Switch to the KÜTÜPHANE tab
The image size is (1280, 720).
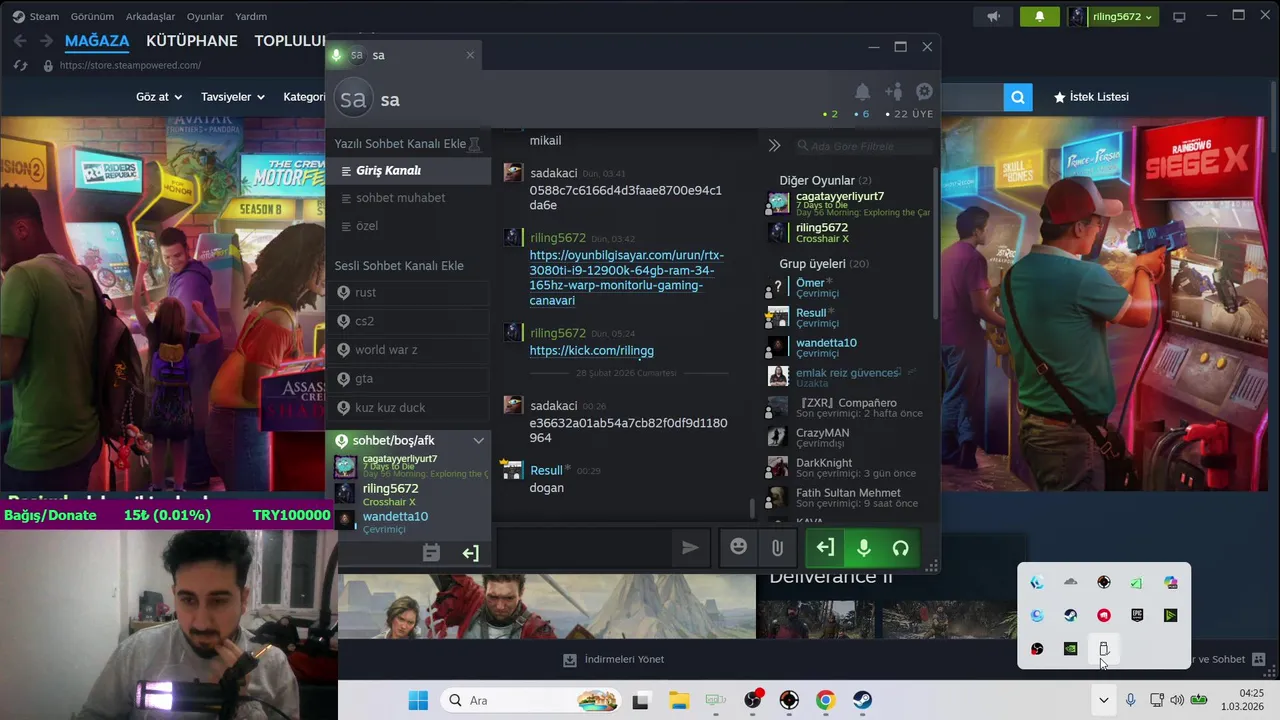point(192,41)
